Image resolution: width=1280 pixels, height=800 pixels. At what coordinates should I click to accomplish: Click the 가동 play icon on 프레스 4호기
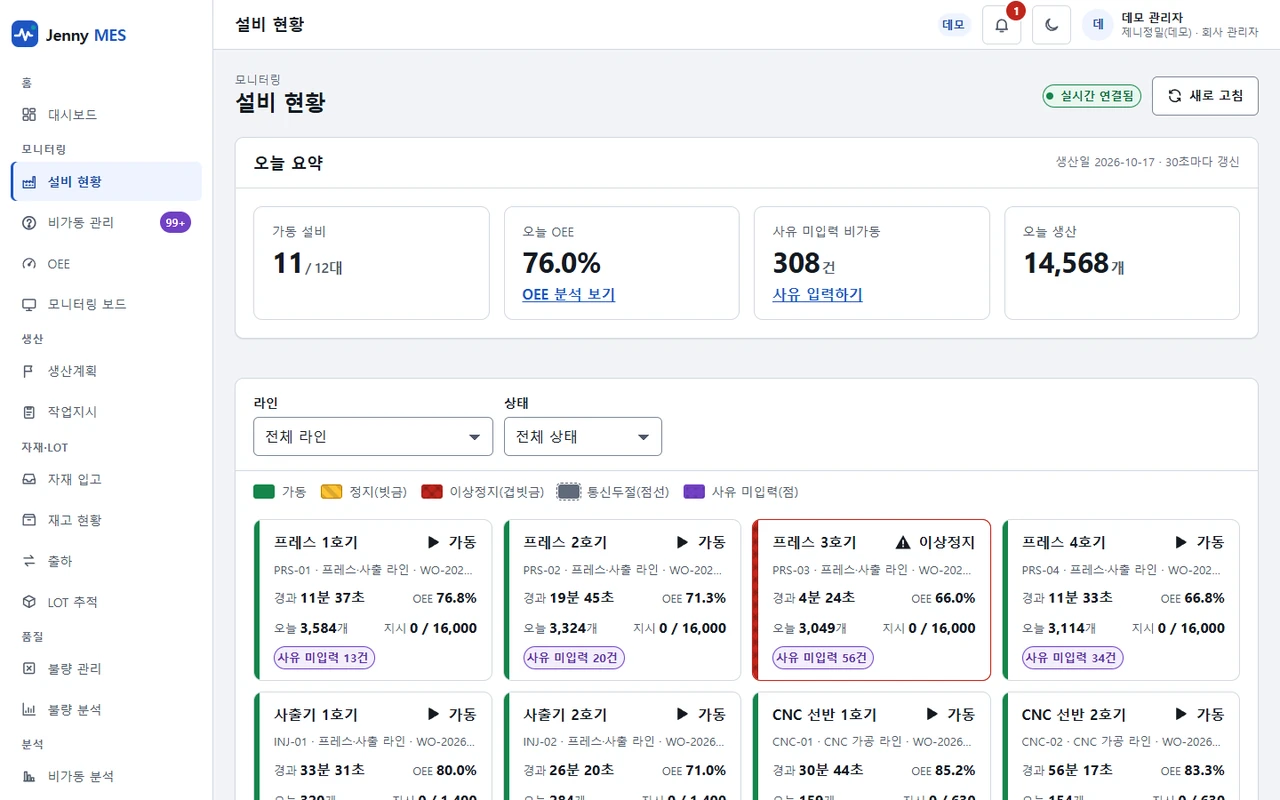point(1182,542)
